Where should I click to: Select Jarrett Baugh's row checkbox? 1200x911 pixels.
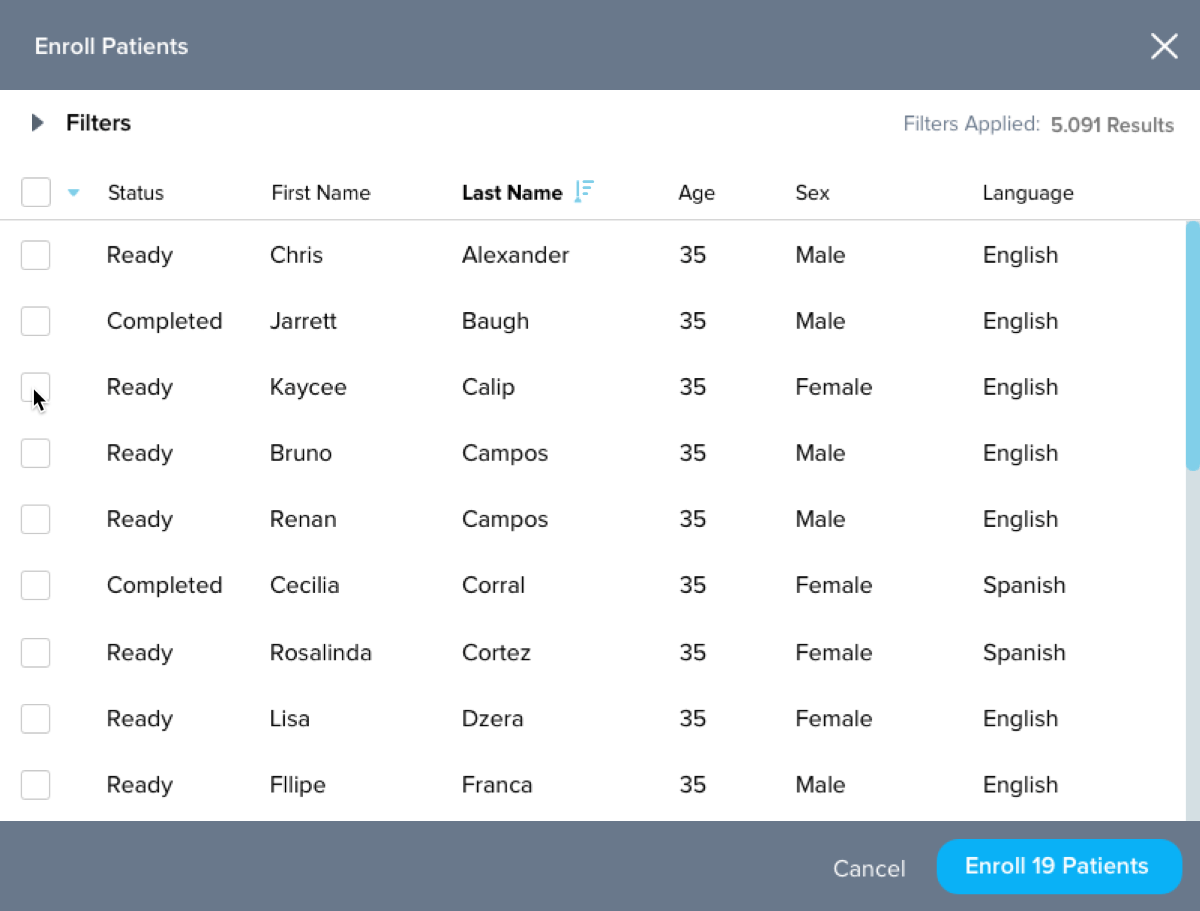click(36, 321)
